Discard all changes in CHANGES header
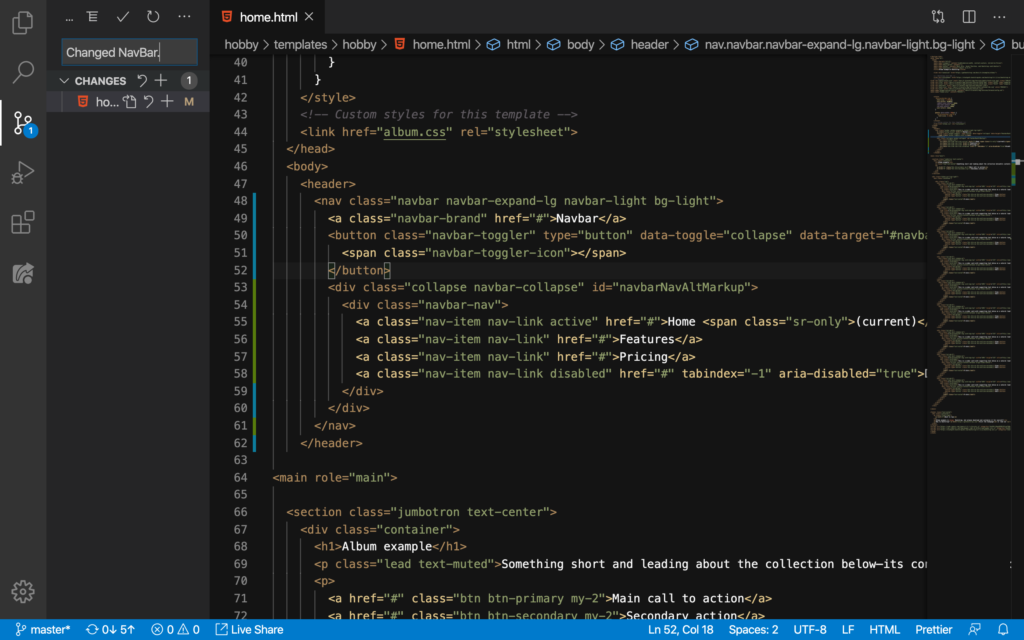The height and width of the screenshot is (640, 1024). click(142, 81)
